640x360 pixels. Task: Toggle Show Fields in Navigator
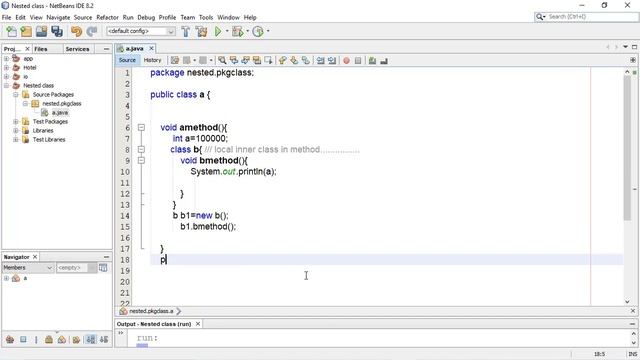(x=23, y=339)
